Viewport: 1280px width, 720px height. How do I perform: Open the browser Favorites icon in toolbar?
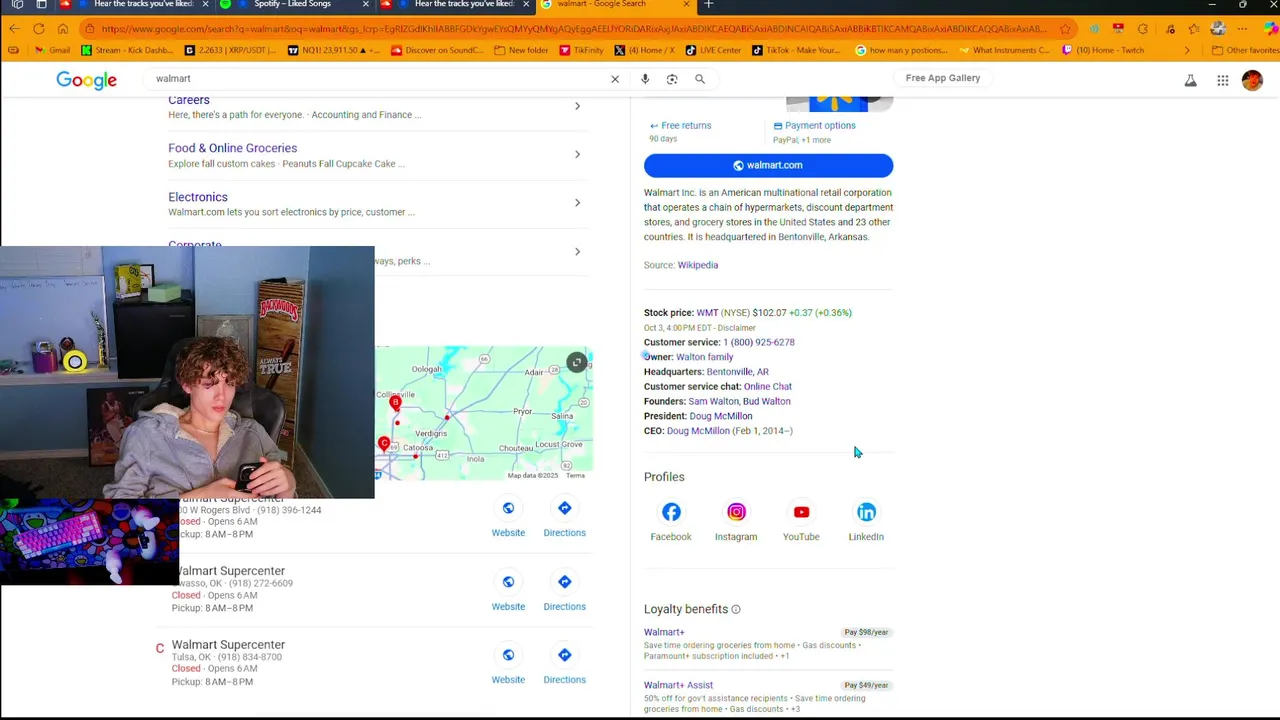point(1193,29)
